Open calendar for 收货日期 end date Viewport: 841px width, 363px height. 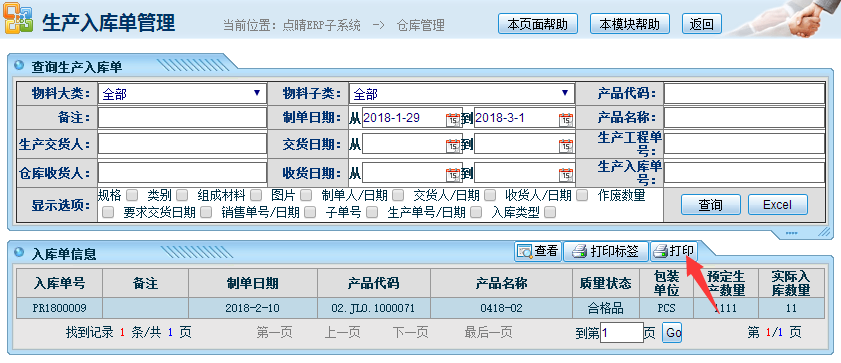point(566,174)
